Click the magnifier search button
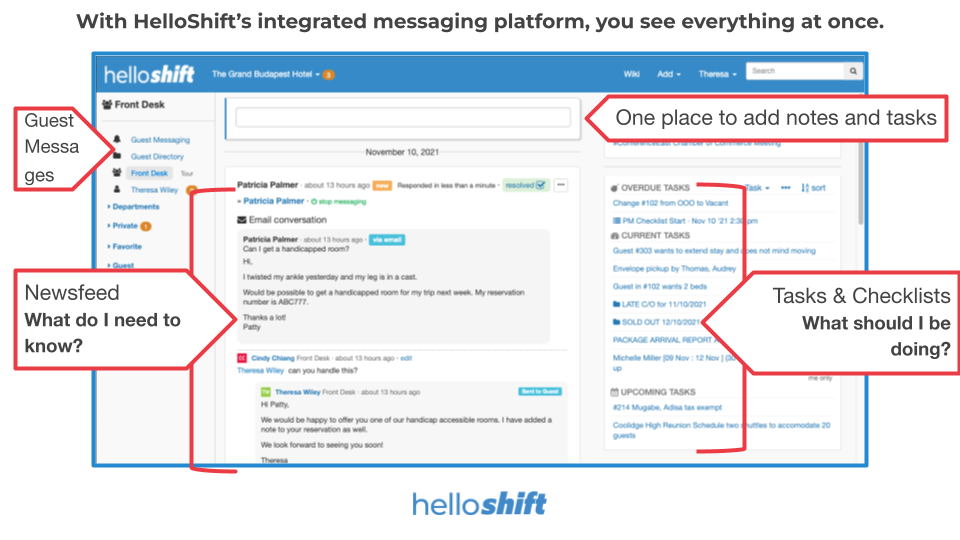The width and height of the screenshot is (960, 540). [x=853, y=71]
